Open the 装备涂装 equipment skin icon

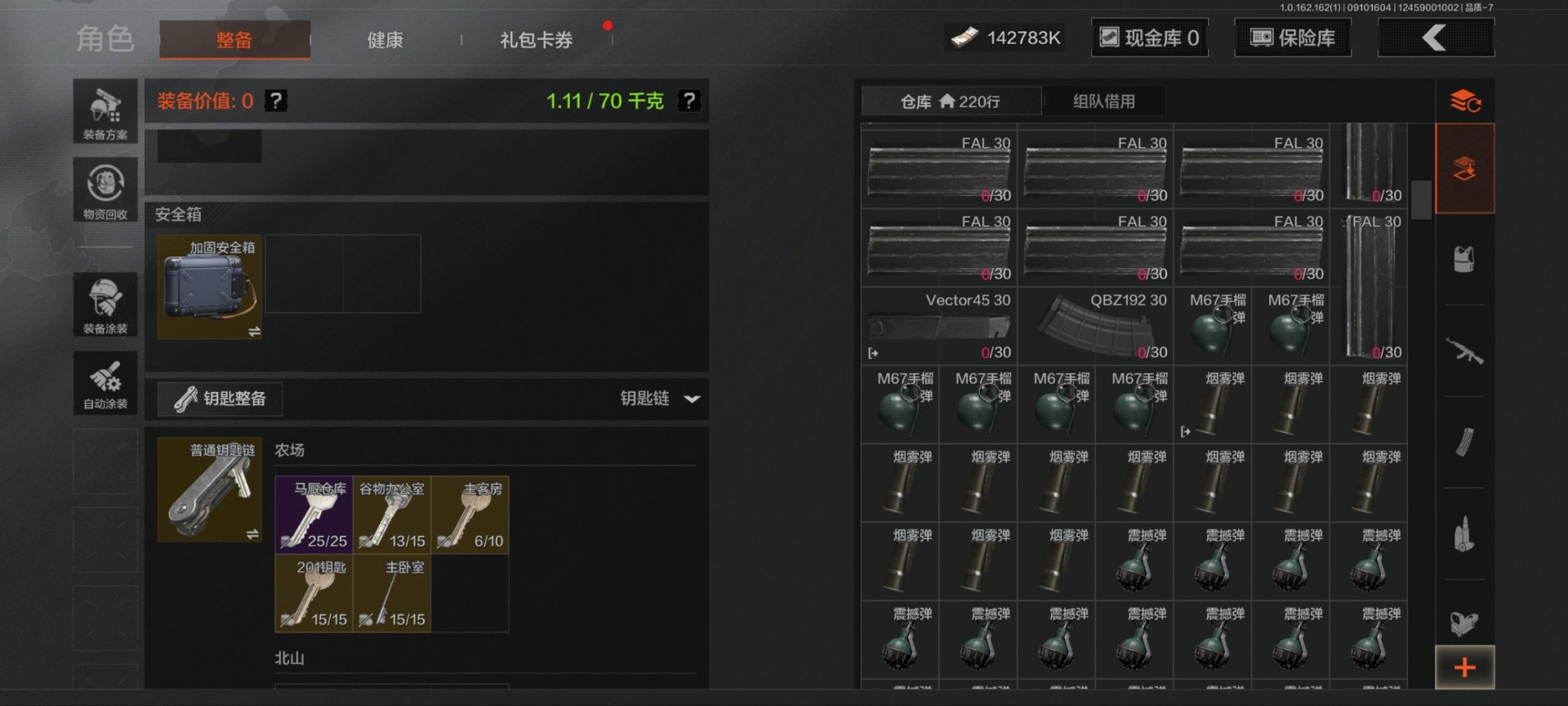coord(105,305)
